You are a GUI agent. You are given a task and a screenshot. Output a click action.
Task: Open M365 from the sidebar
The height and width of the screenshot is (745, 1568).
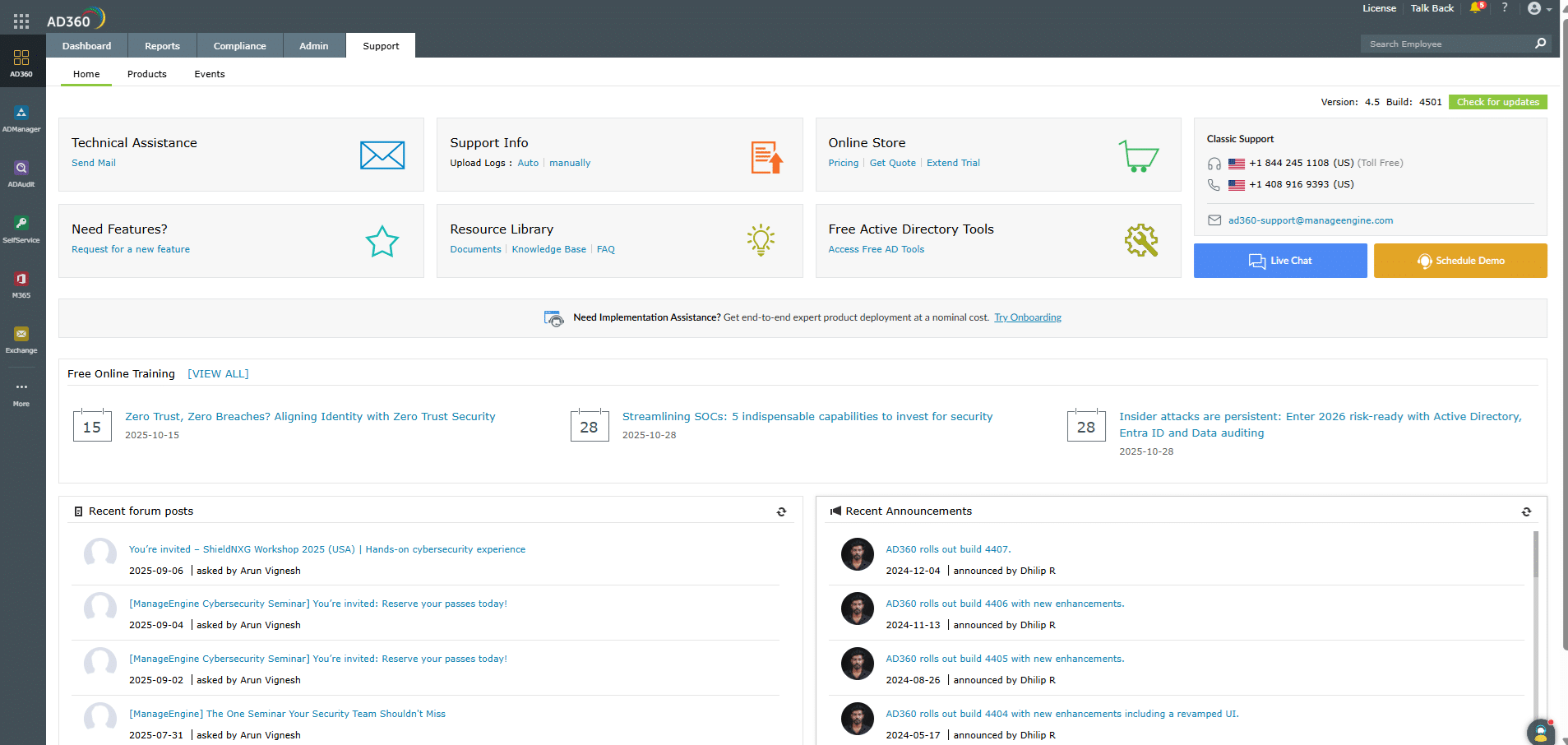click(x=21, y=285)
